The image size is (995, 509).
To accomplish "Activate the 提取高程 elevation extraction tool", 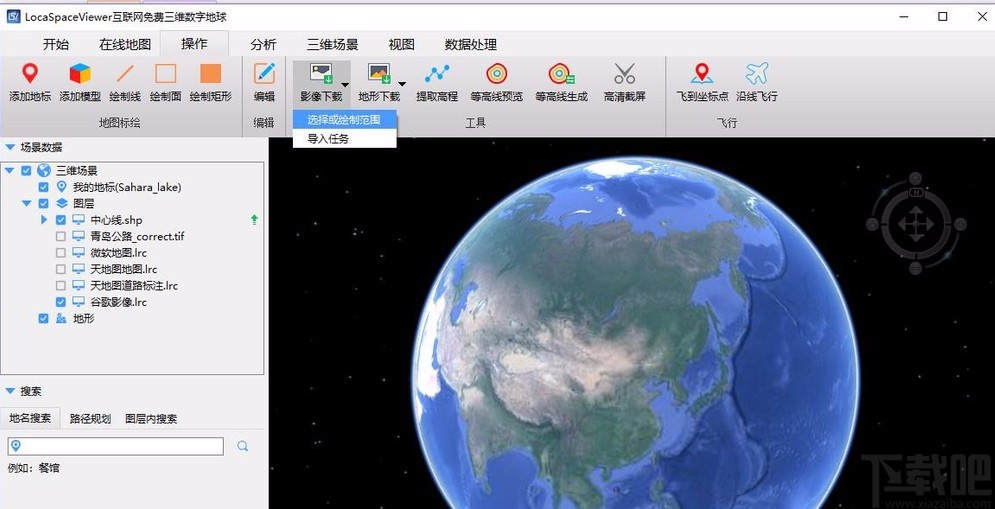I will (x=437, y=83).
